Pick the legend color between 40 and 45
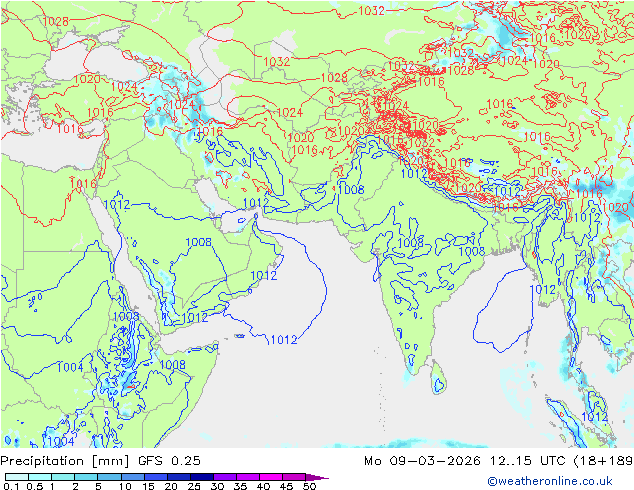This screenshot has height=490, width=634. tap(271, 477)
